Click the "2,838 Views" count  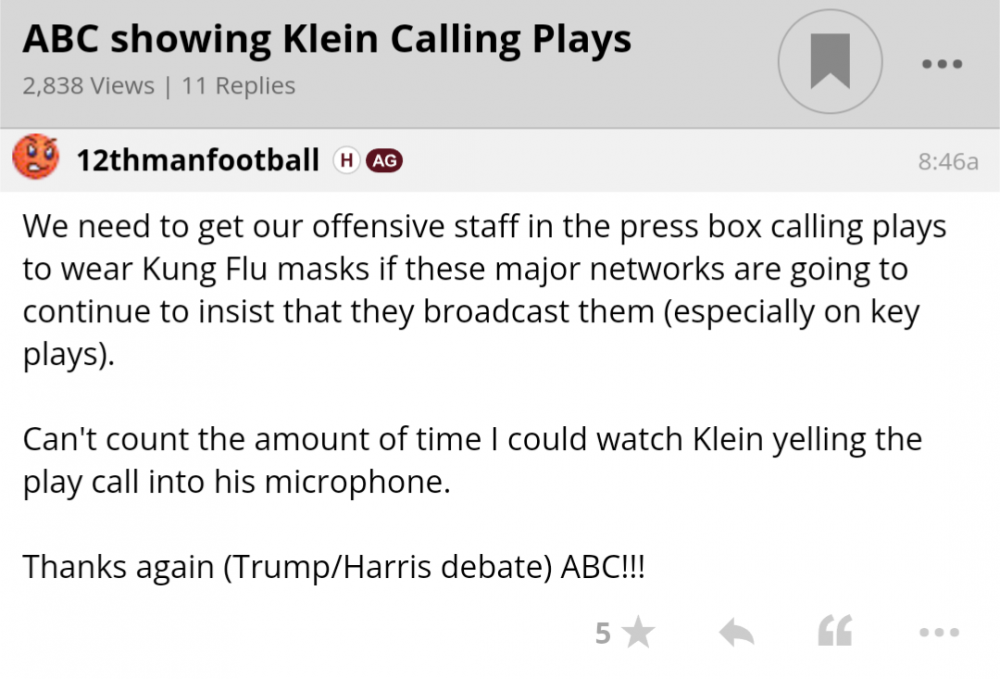pyautogui.click(x=88, y=86)
